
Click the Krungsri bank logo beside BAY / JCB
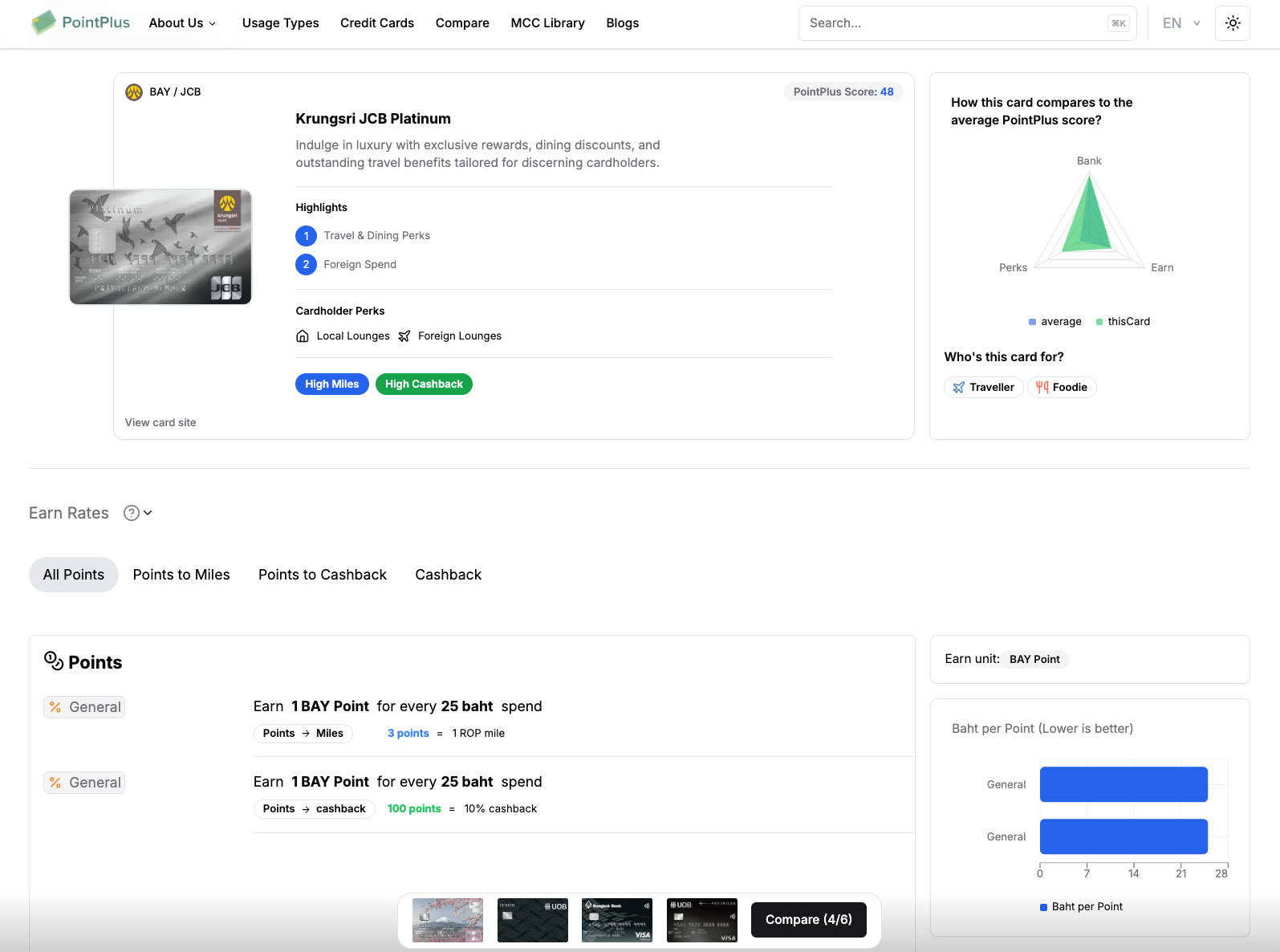pos(134,92)
